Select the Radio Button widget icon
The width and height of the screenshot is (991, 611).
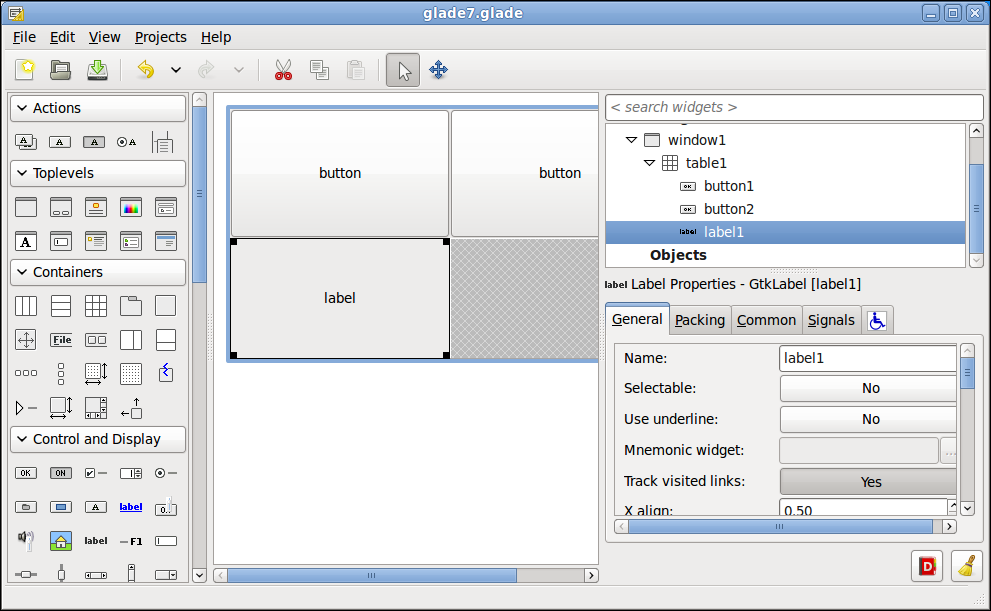point(166,473)
